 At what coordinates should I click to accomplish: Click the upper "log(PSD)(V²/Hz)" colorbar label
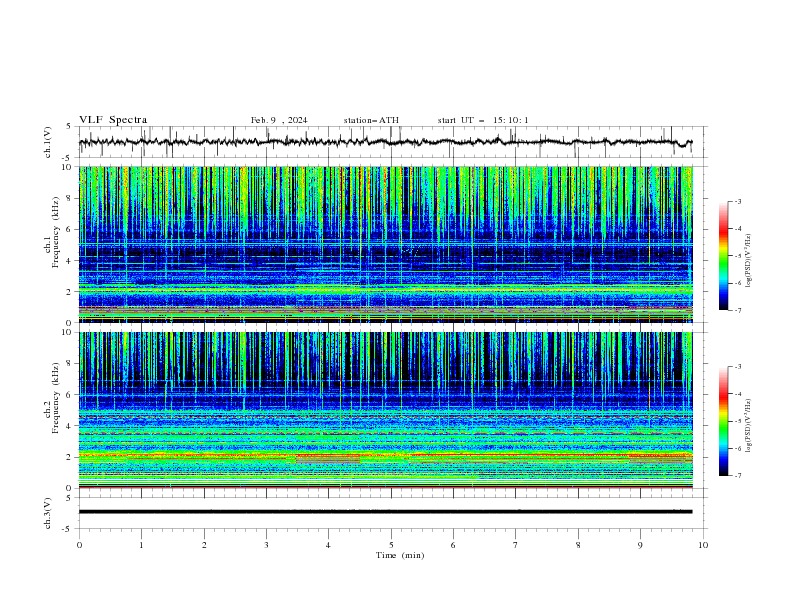click(749, 261)
